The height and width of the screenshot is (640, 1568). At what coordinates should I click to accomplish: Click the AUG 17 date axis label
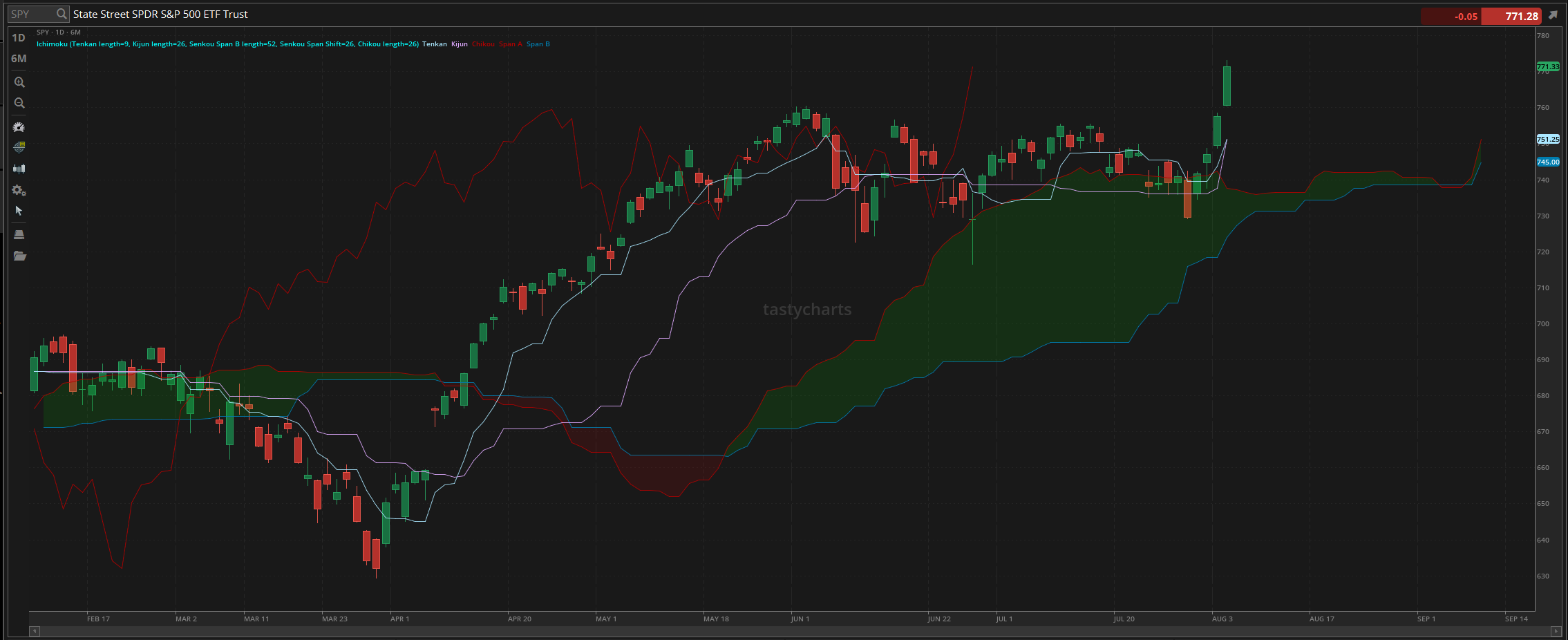click(x=1322, y=619)
